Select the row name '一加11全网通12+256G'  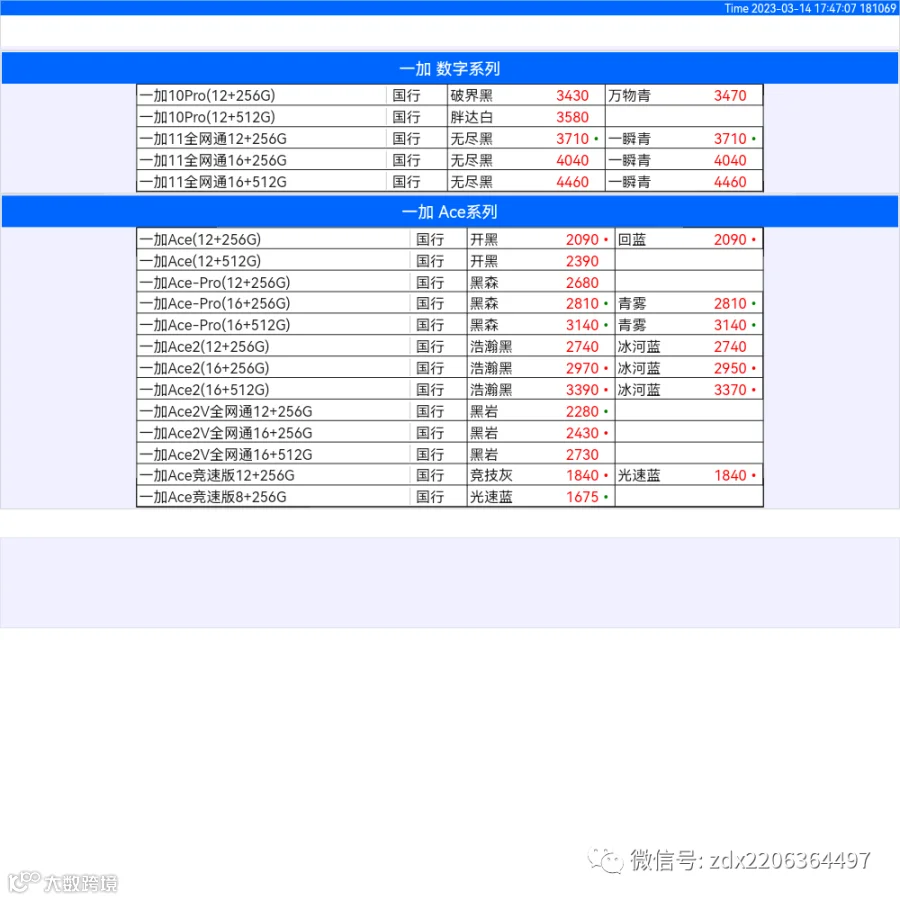coord(213,139)
